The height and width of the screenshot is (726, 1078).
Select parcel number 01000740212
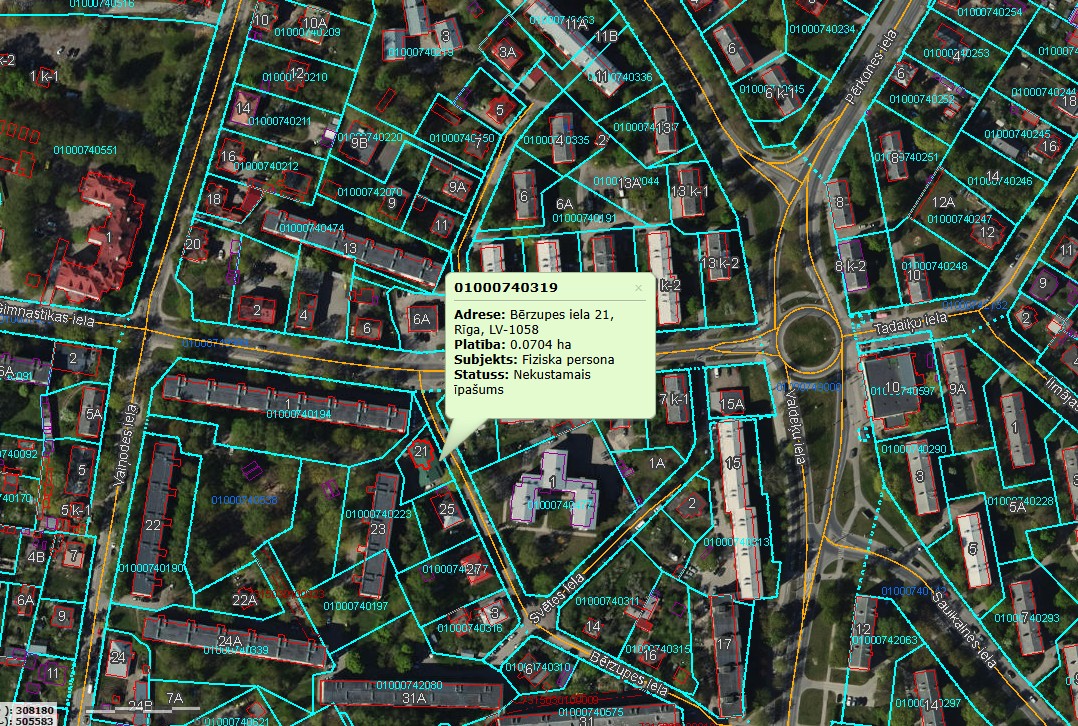[x=266, y=166]
